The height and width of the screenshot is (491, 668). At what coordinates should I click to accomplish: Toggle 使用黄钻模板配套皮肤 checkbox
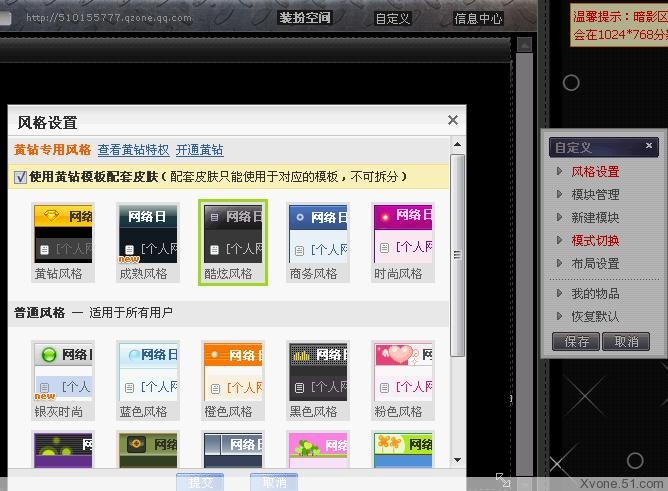coord(20,177)
